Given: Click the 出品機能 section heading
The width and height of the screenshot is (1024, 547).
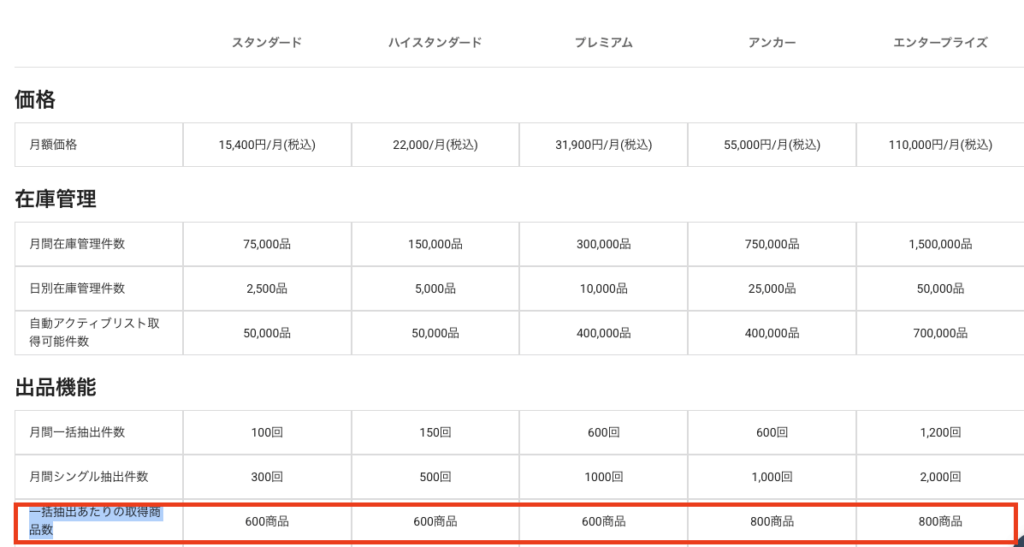Looking at the screenshot, I should coord(55,387).
